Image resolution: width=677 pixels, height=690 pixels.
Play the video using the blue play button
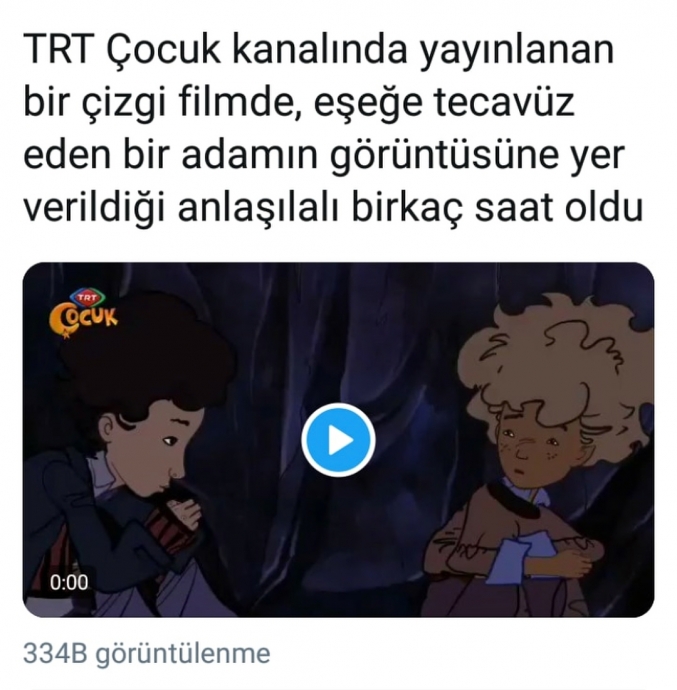(x=338, y=440)
